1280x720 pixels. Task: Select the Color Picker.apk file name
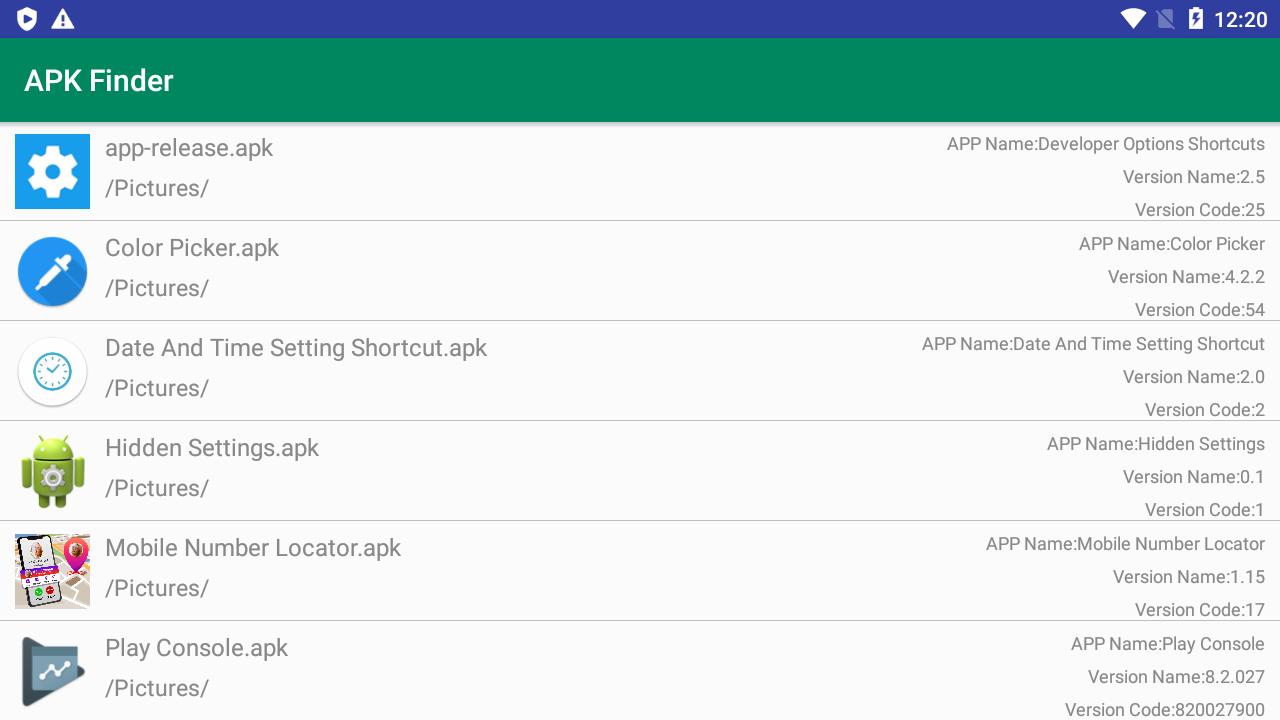[x=192, y=248]
